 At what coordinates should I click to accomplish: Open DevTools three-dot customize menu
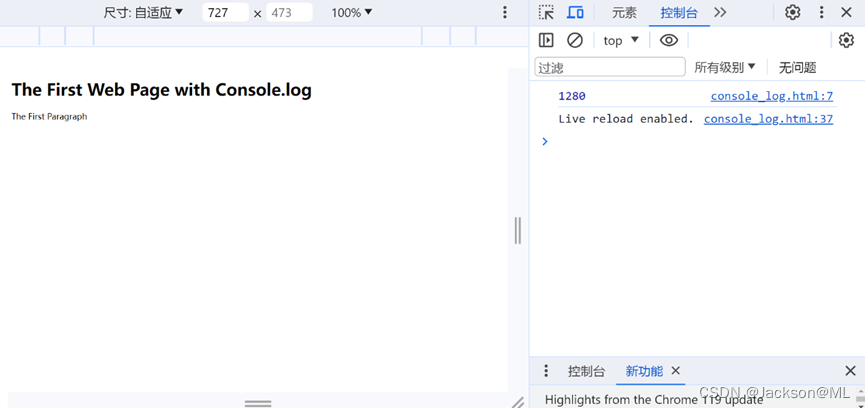[821, 13]
